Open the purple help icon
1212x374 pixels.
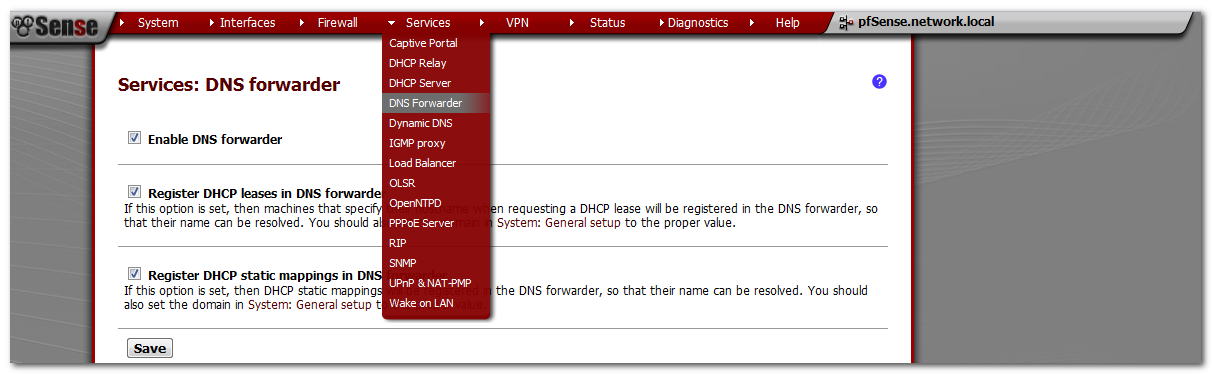click(879, 82)
